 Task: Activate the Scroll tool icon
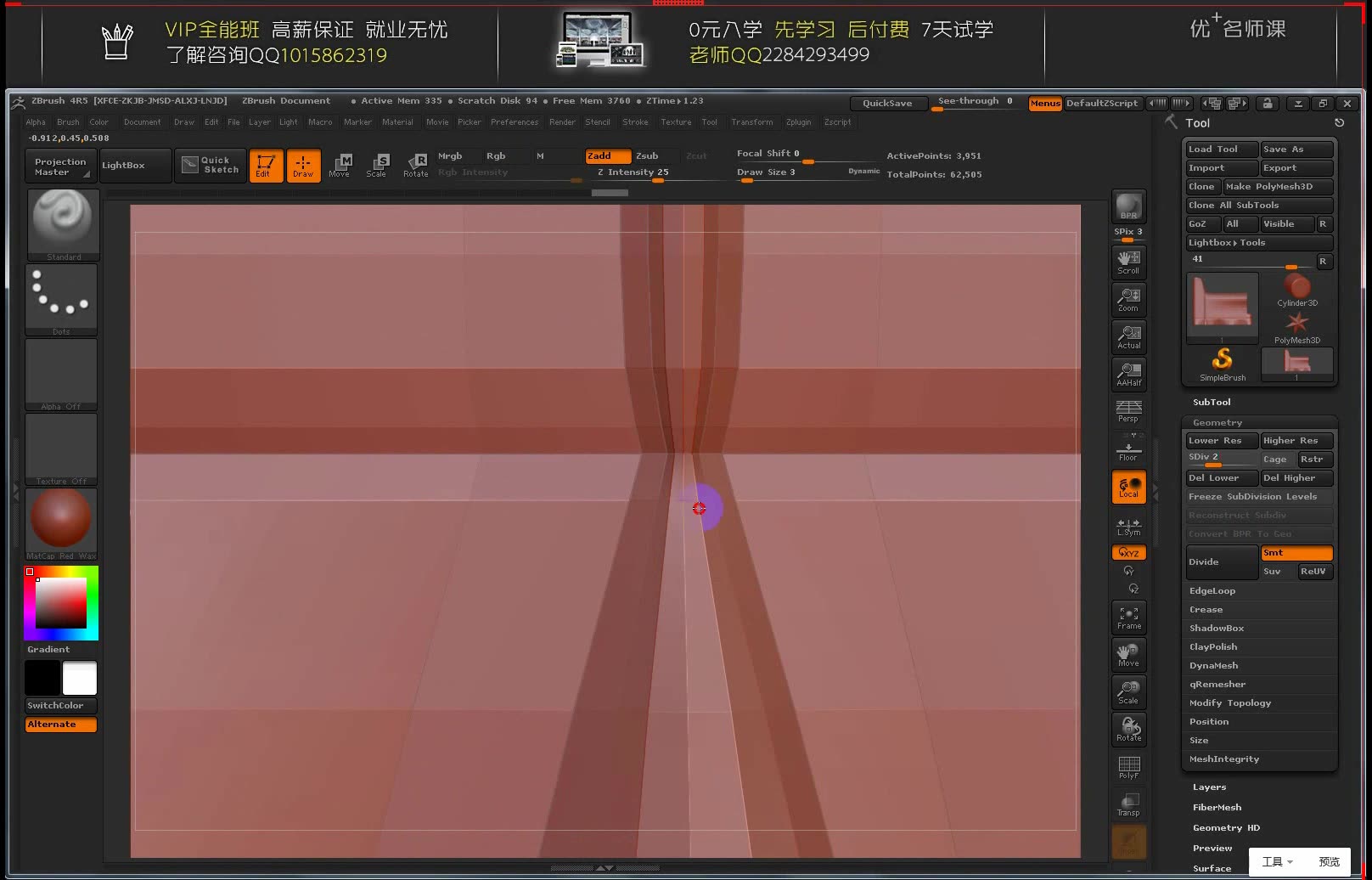[x=1128, y=262]
